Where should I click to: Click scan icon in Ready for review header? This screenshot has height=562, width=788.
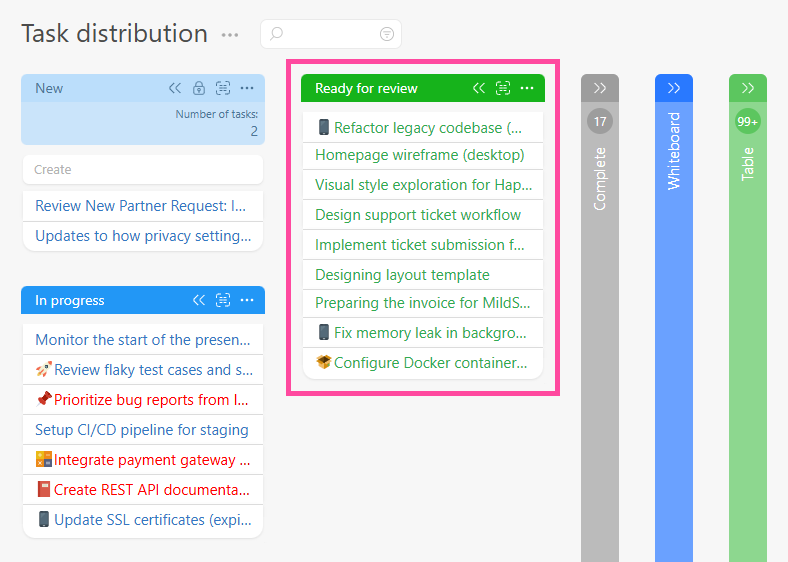point(503,88)
